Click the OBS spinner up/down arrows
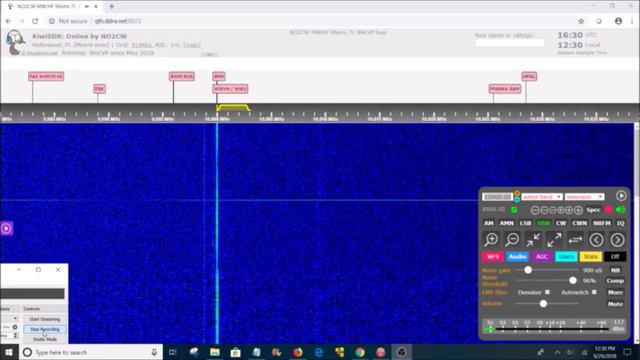Viewport: 640px width, 360px height. click(x=15, y=336)
